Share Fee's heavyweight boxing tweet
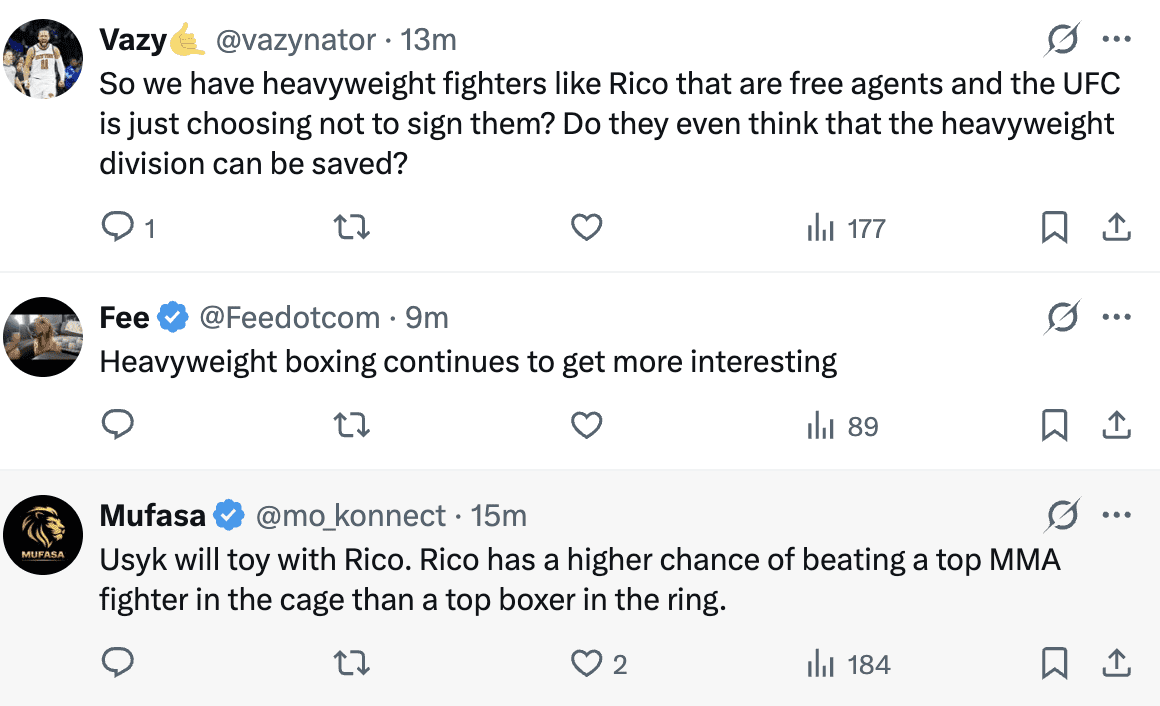This screenshot has height=706, width=1160. [x=1115, y=427]
